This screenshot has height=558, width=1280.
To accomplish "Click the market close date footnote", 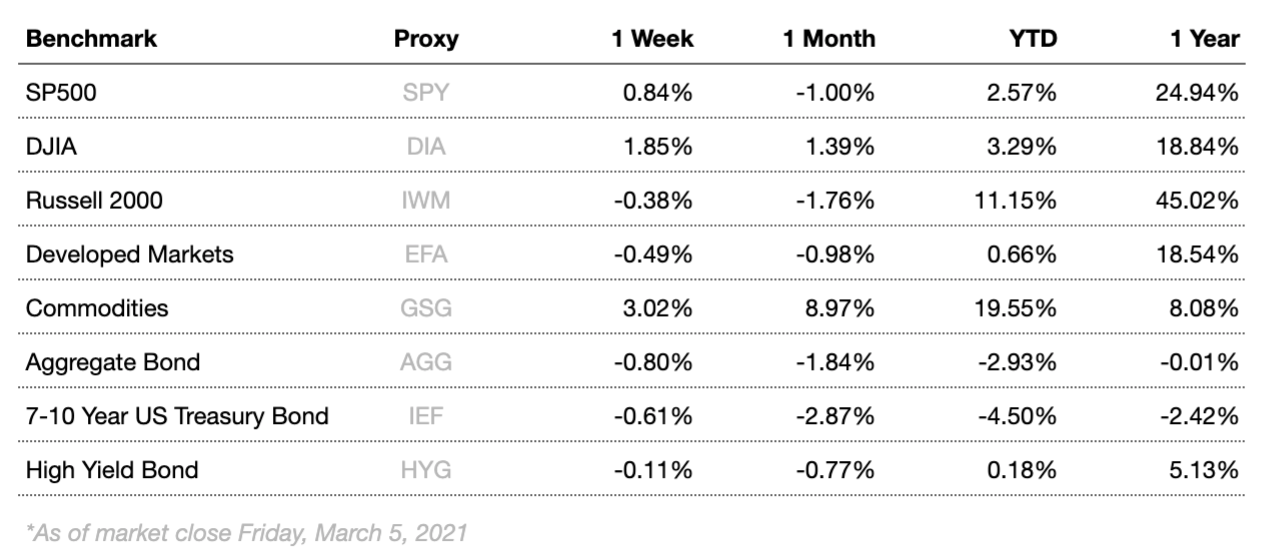I will [246, 532].
